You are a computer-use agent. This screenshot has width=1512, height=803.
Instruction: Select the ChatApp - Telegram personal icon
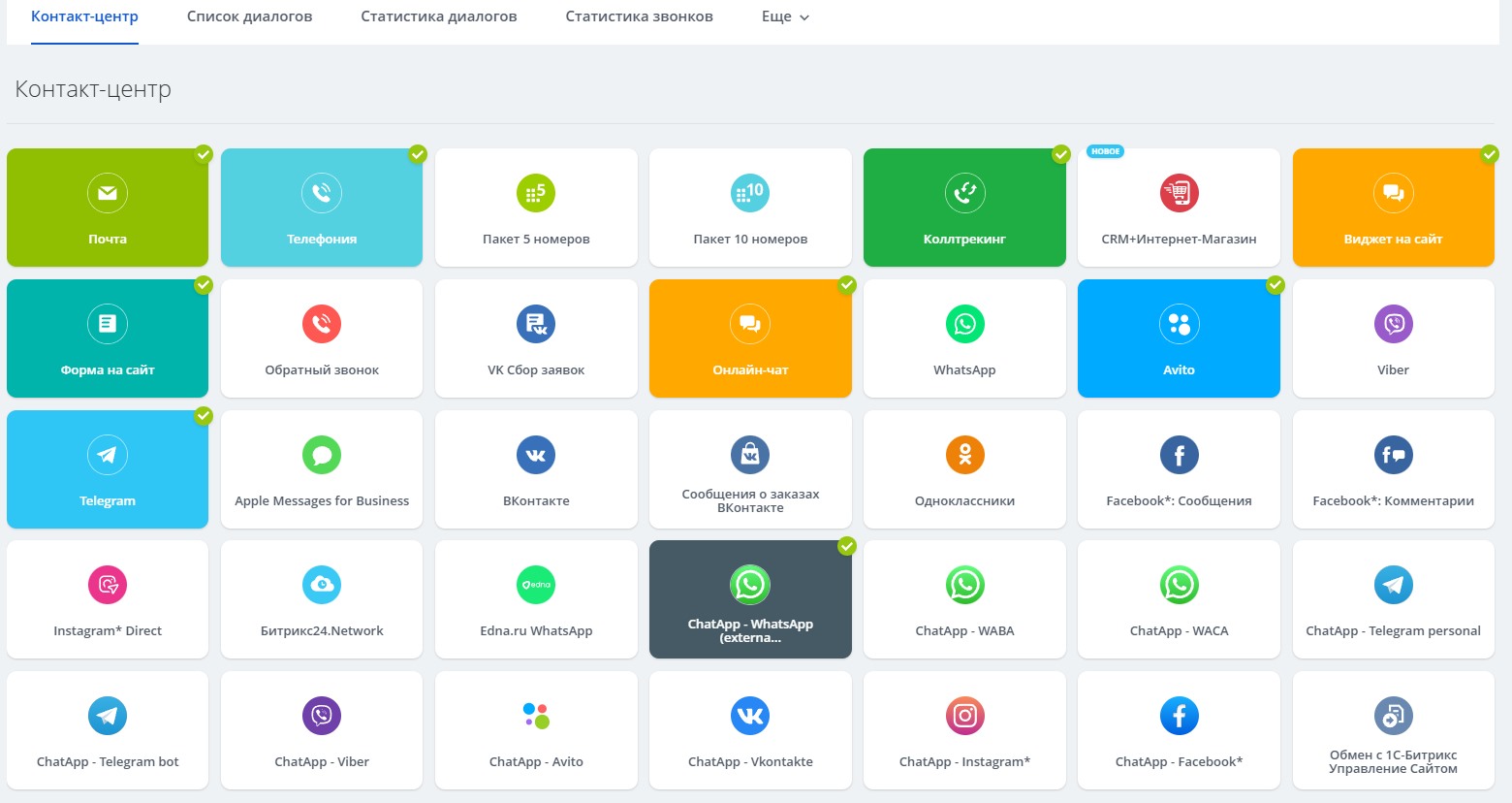pyautogui.click(x=1394, y=585)
